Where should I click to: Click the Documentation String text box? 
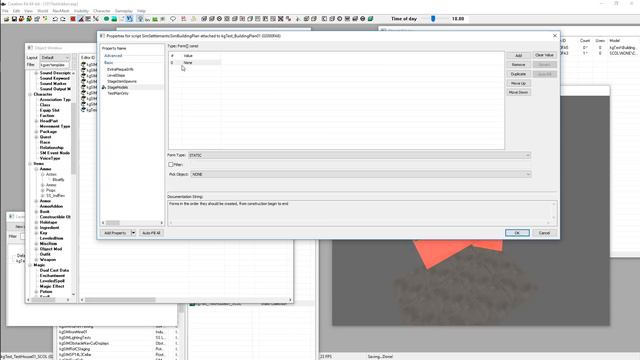[x=362, y=212]
